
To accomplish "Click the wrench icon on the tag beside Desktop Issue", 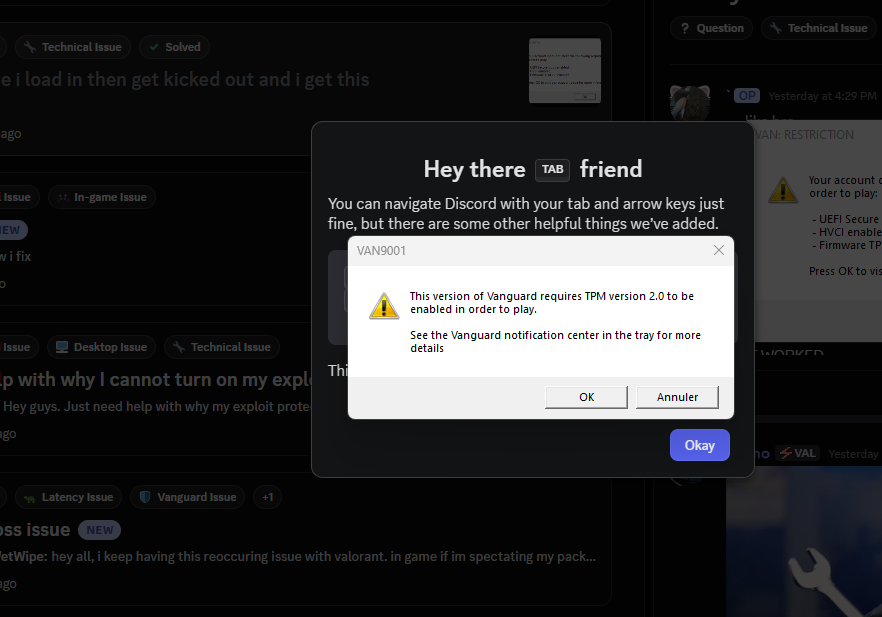I will [179, 347].
